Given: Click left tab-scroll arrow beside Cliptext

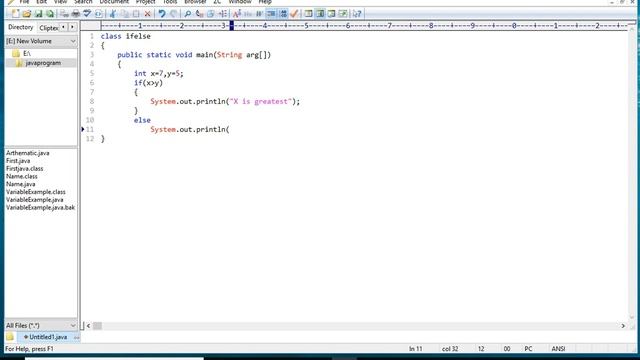Looking at the screenshot, I should pyautogui.click(x=63, y=27).
